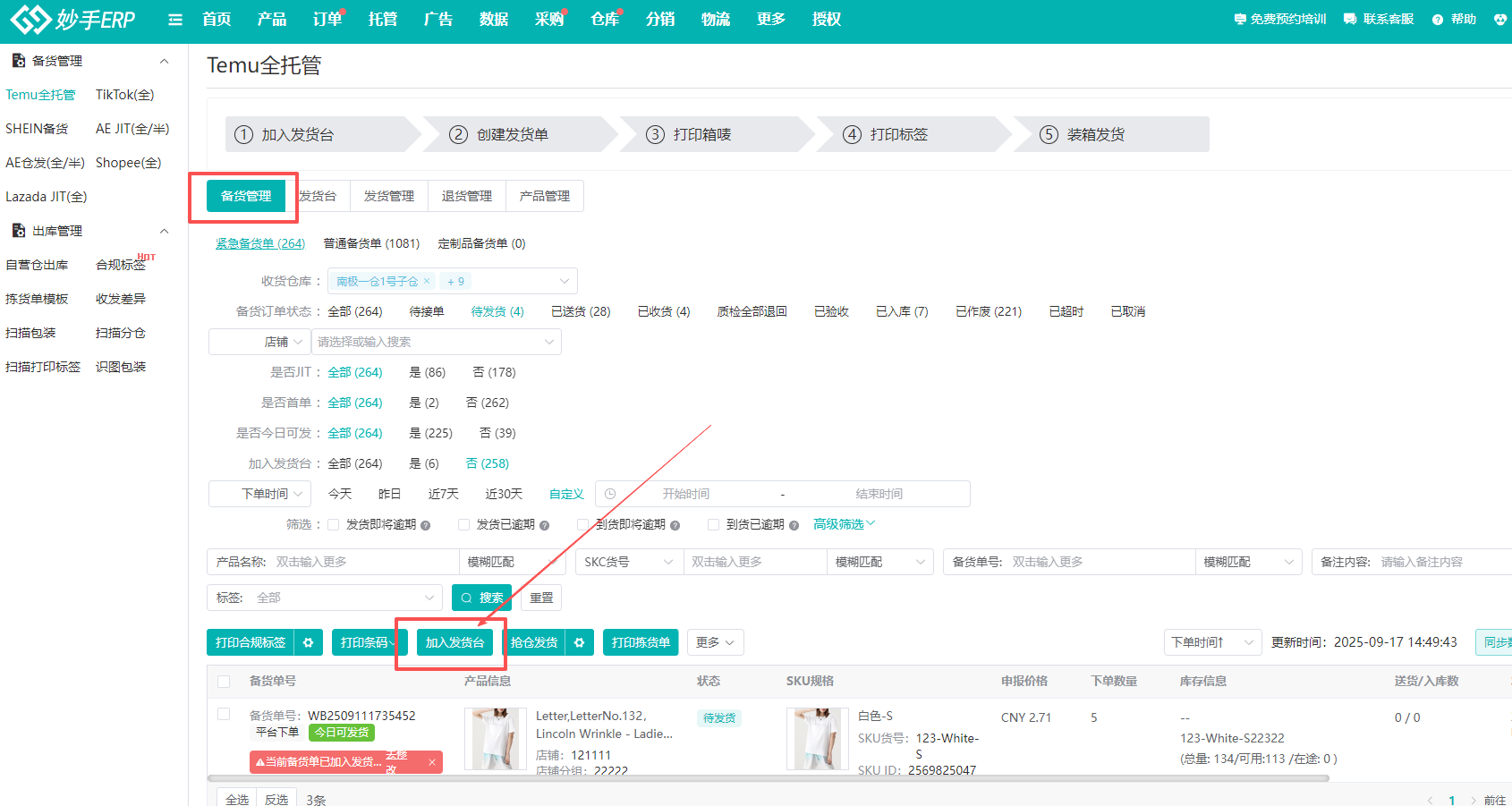Remove the 南极一仓1号子仓 warehouse tag
Screen dimensions: 1512x806
(x=427, y=281)
